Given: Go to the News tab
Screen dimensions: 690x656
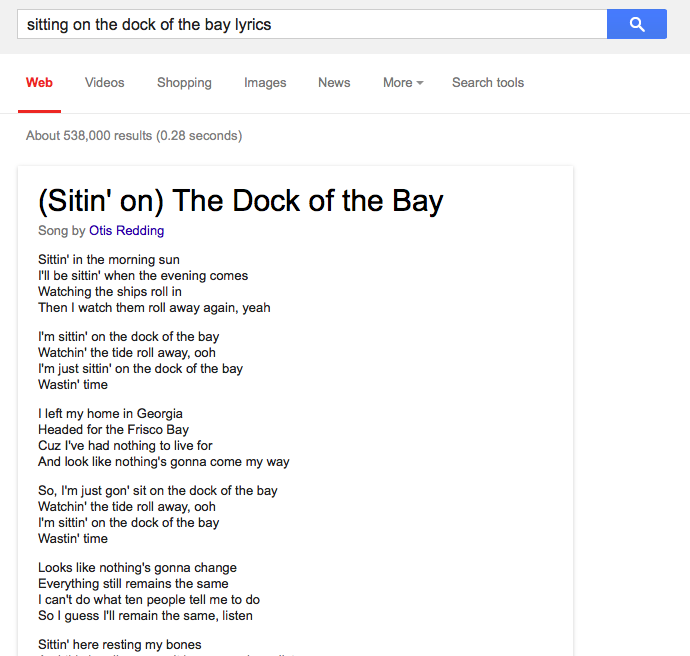Looking at the screenshot, I should pos(334,83).
